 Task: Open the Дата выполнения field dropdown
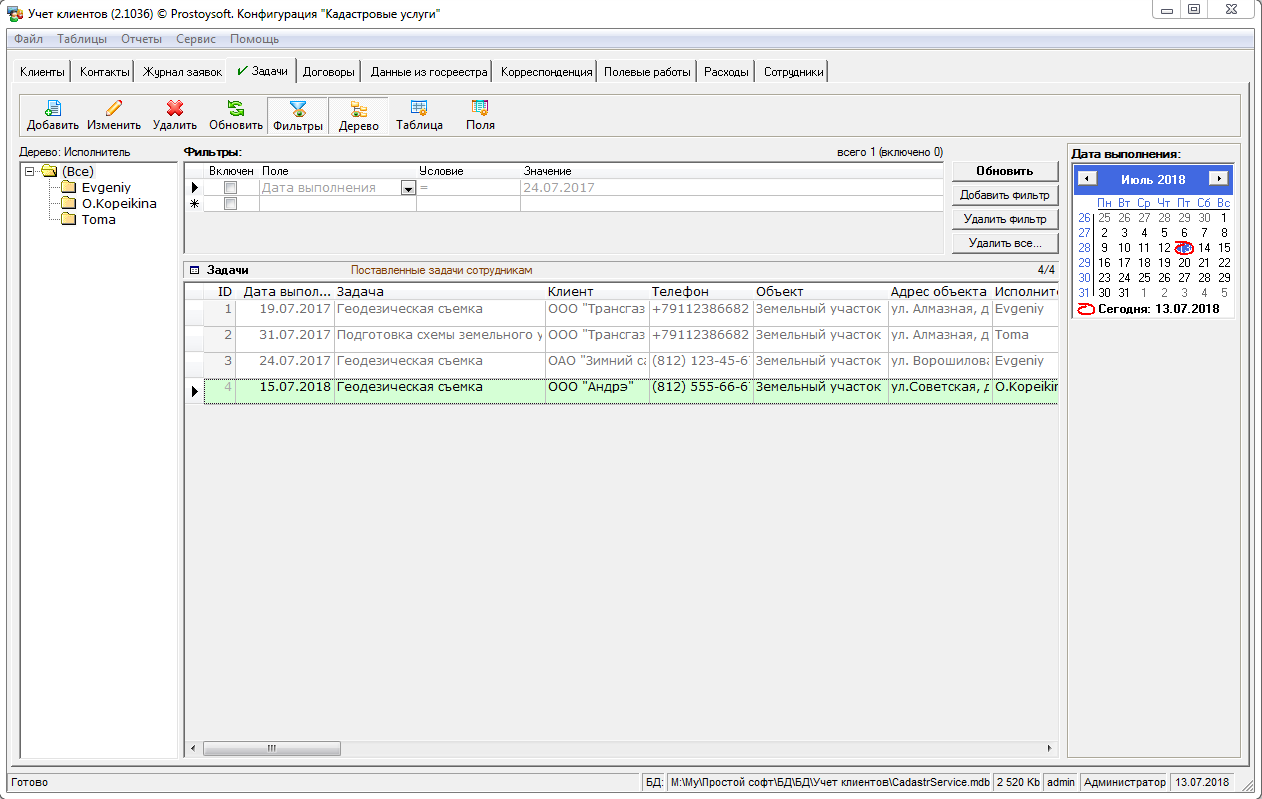tap(408, 188)
